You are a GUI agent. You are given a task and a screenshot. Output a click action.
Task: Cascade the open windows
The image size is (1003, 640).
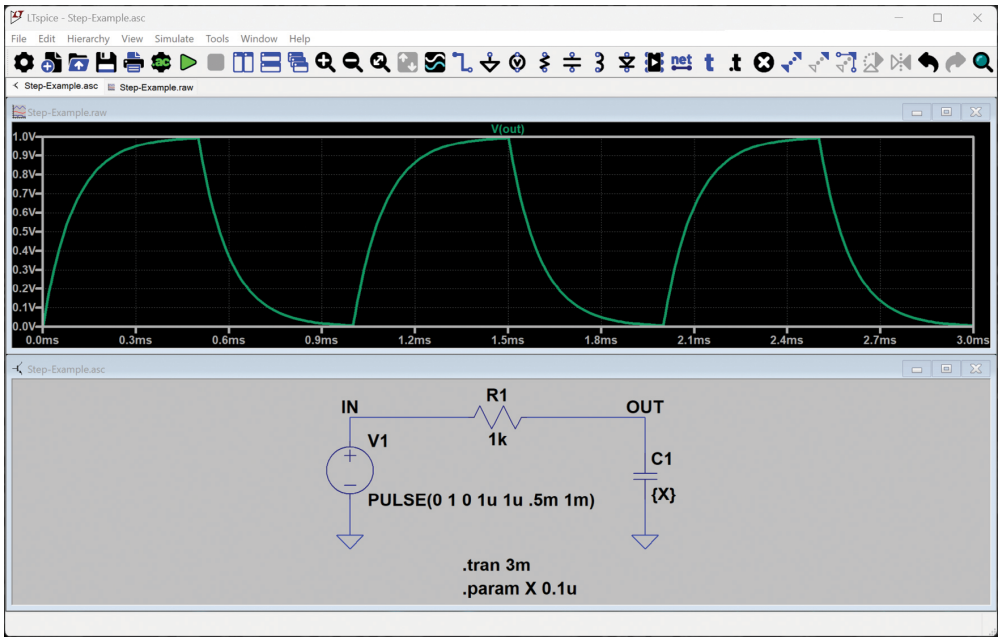coord(298,63)
